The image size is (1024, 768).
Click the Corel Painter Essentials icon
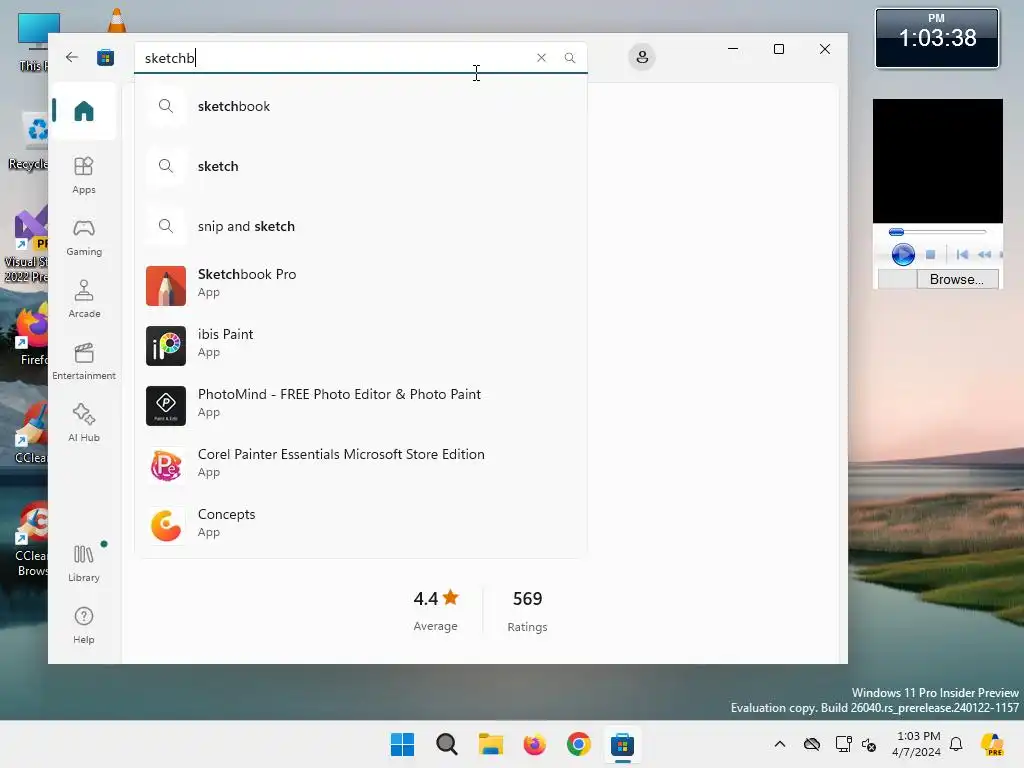[x=166, y=466]
